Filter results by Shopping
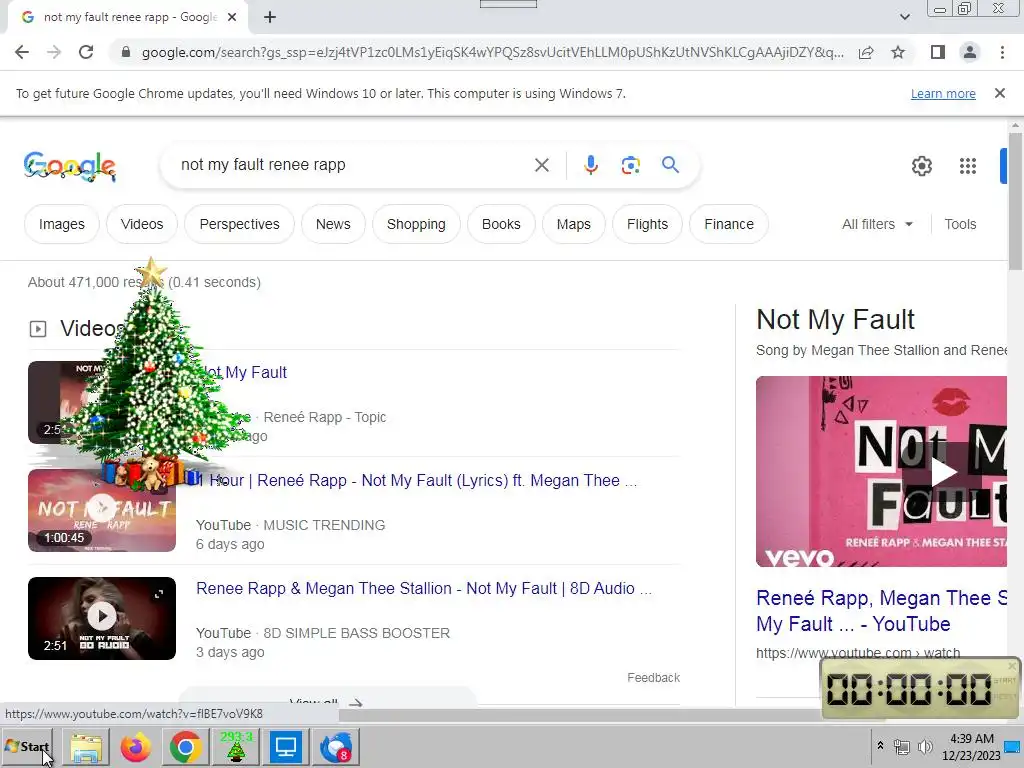This screenshot has width=1024, height=768. (416, 224)
